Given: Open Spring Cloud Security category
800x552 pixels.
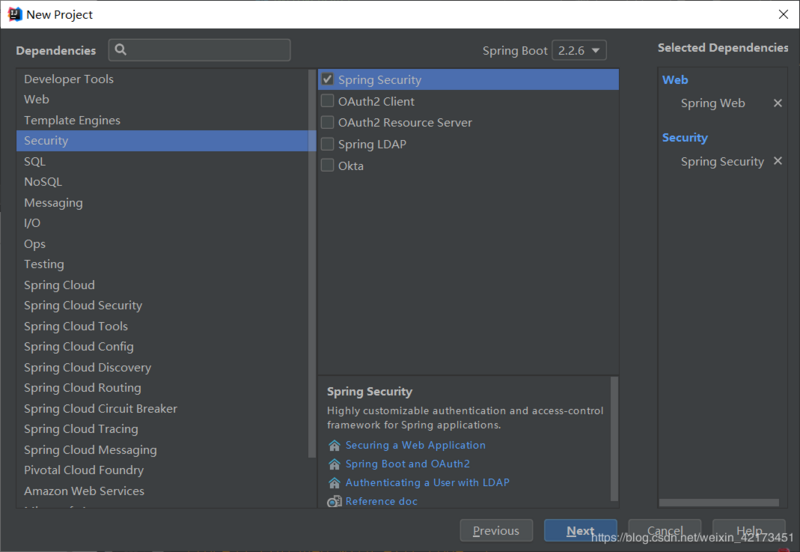Looking at the screenshot, I should point(163,306).
